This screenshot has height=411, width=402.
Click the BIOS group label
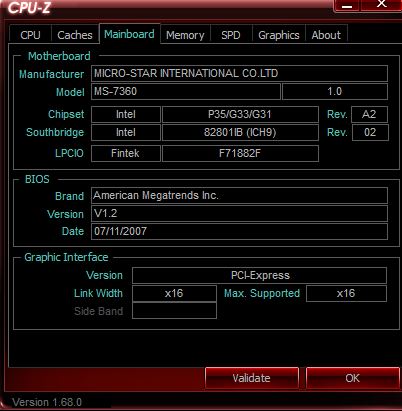[37, 179]
